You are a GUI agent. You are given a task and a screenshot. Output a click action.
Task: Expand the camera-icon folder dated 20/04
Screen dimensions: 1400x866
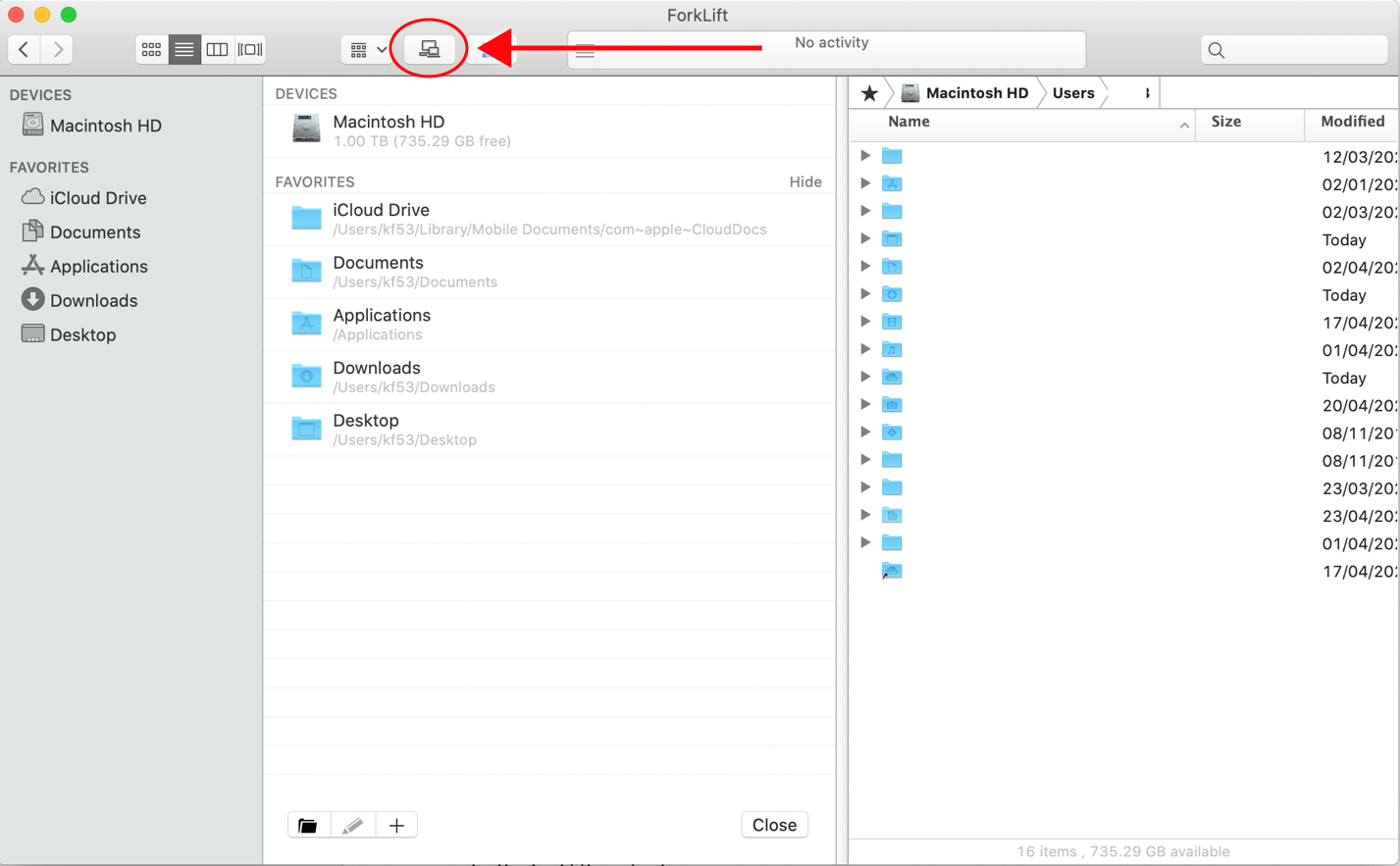[x=865, y=404]
